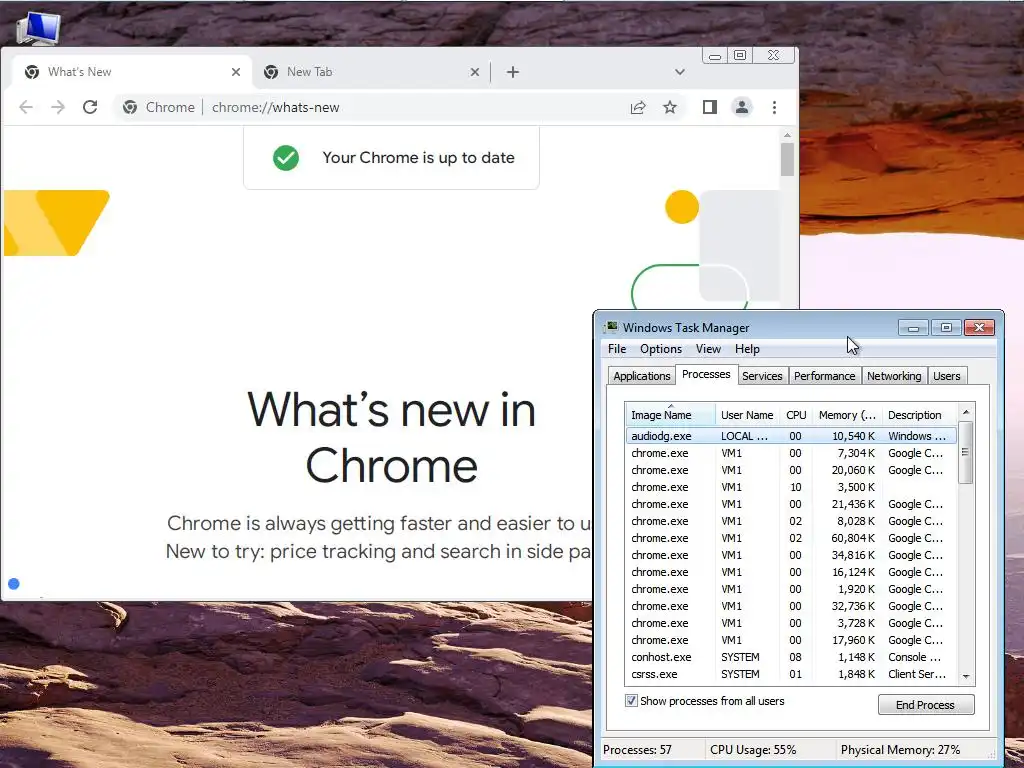
Task: Click the Task Manager title bar icon
Action: tap(612, 327)
